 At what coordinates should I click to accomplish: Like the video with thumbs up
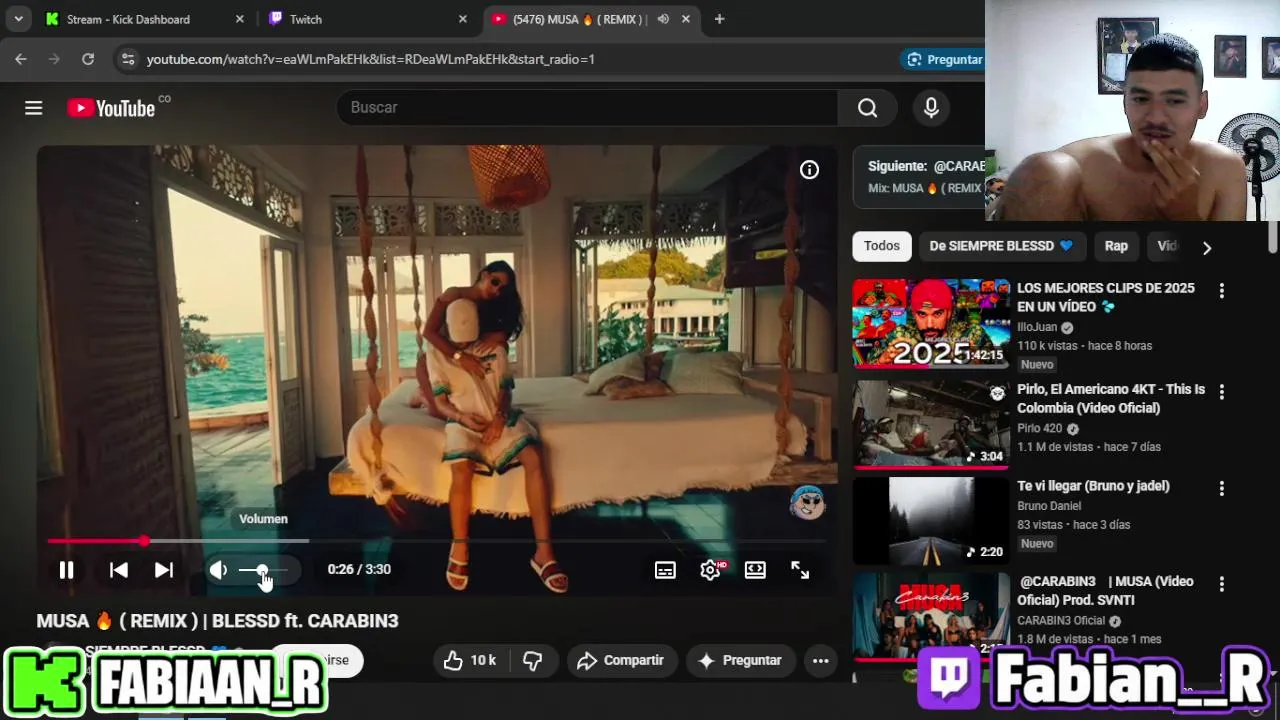[470, 660]
